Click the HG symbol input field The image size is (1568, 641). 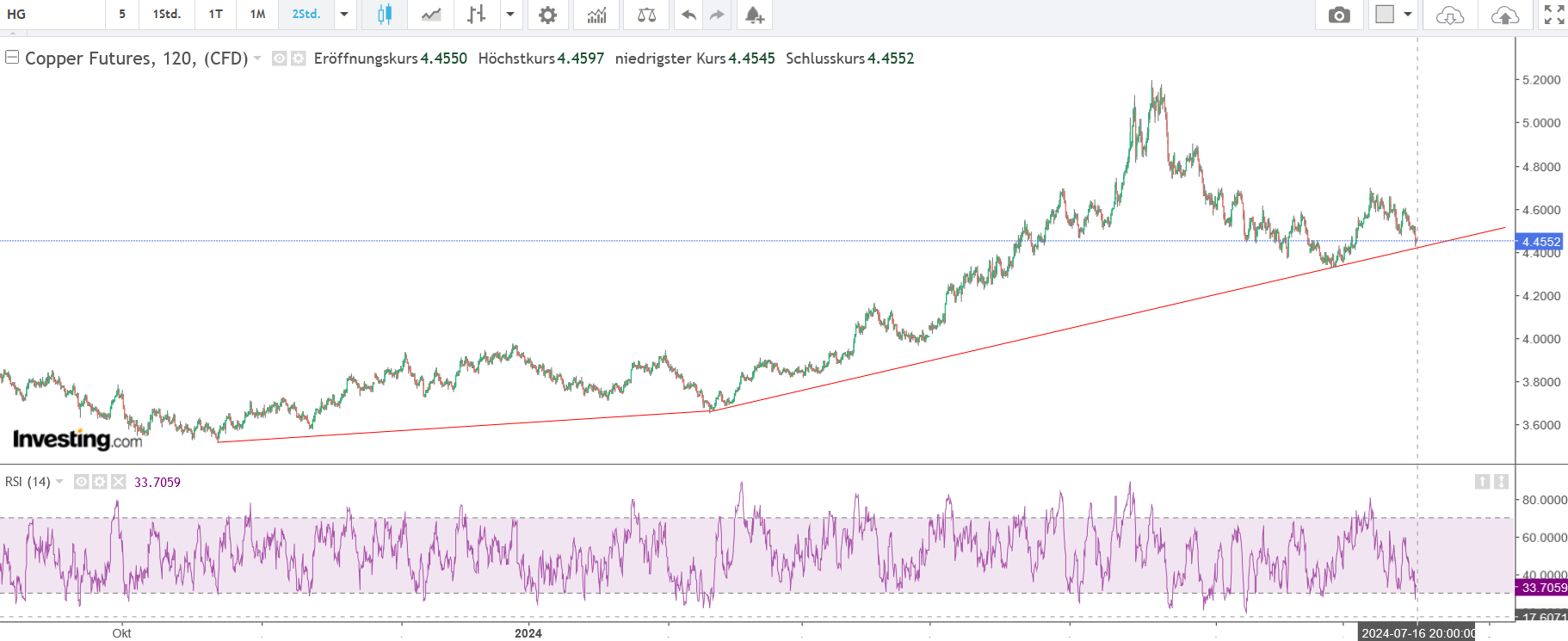click(x=52, y=15)
